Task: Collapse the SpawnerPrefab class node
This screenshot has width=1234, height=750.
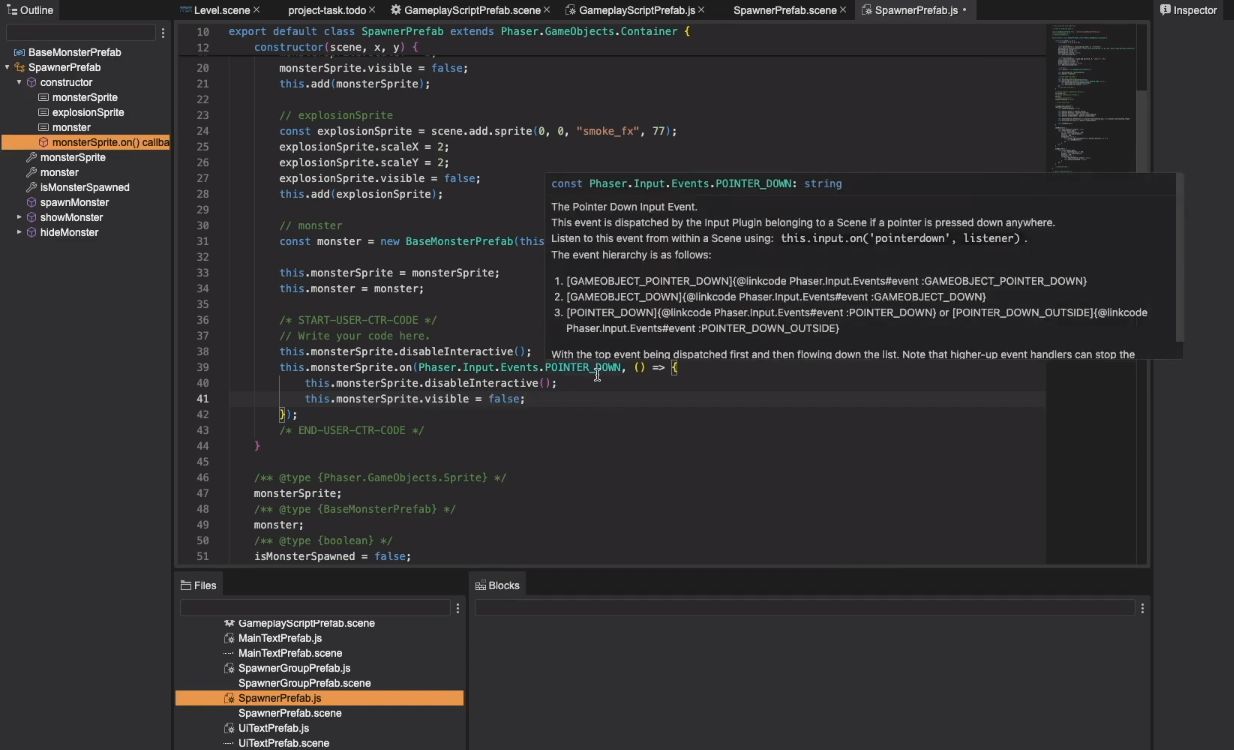Action: tap(7, 67)
